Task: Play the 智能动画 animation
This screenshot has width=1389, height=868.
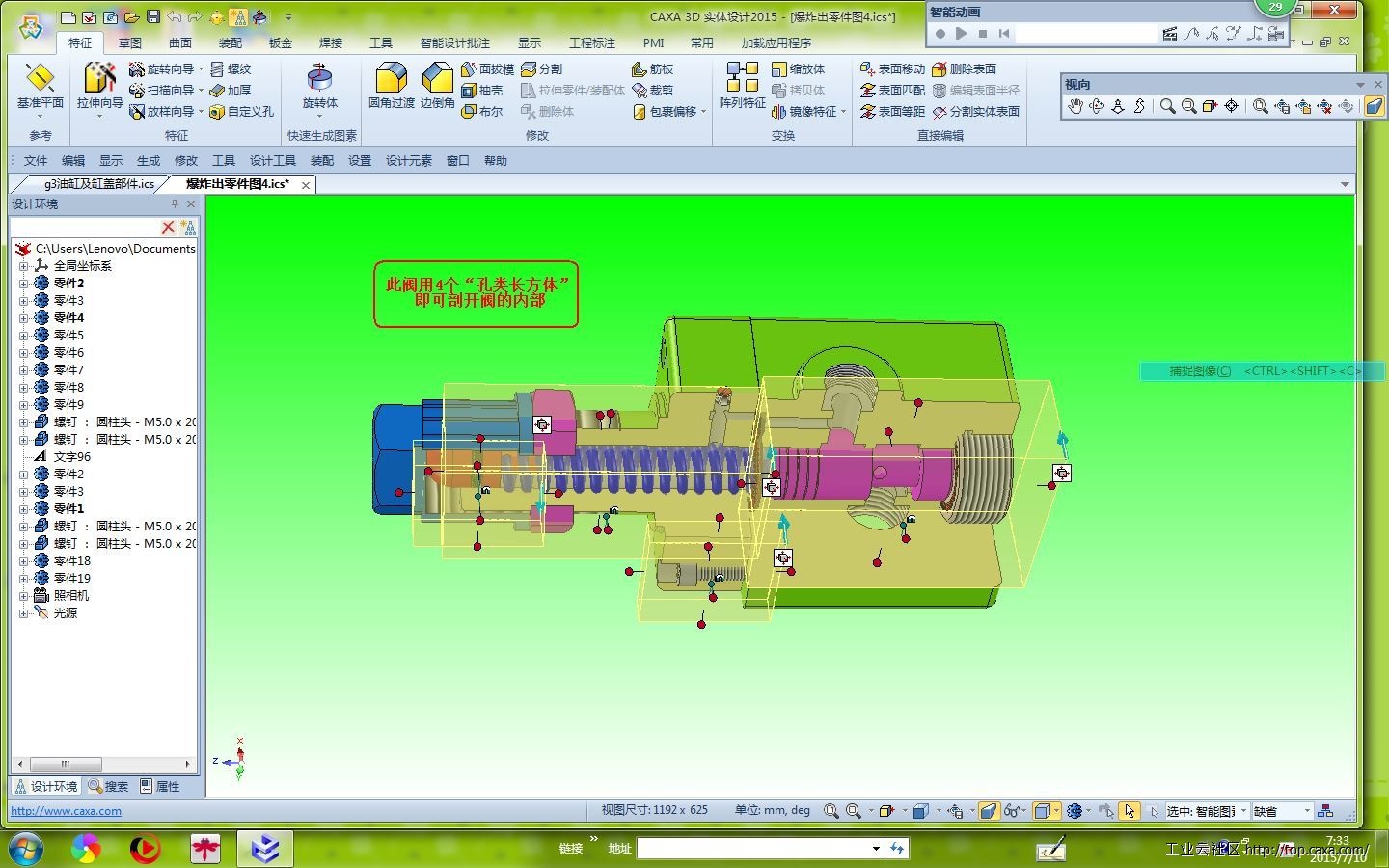Action: click(x=961, y=34)
